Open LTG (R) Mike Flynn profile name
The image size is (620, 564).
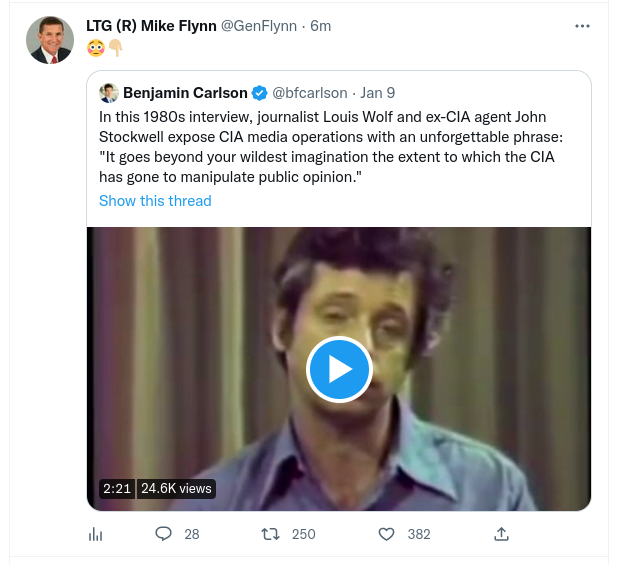151,26
